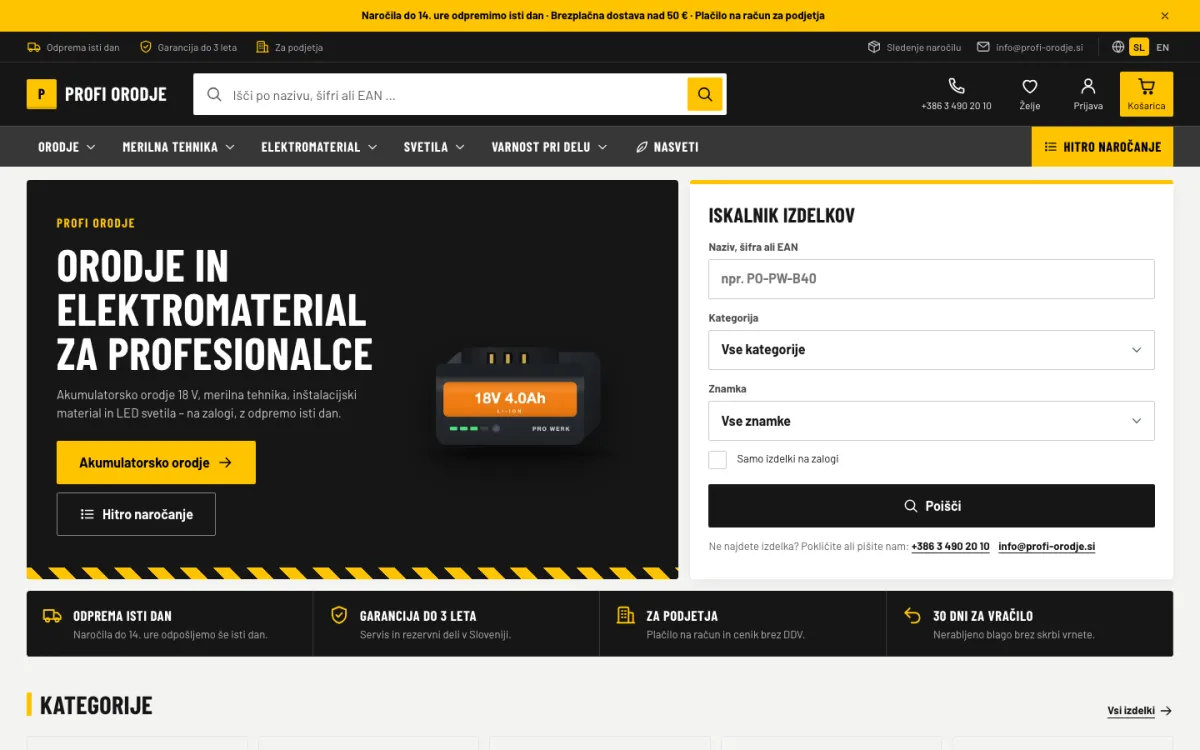Click the Poišči search button
This screenshot has height=750, width=1200.
click(931, 506)
